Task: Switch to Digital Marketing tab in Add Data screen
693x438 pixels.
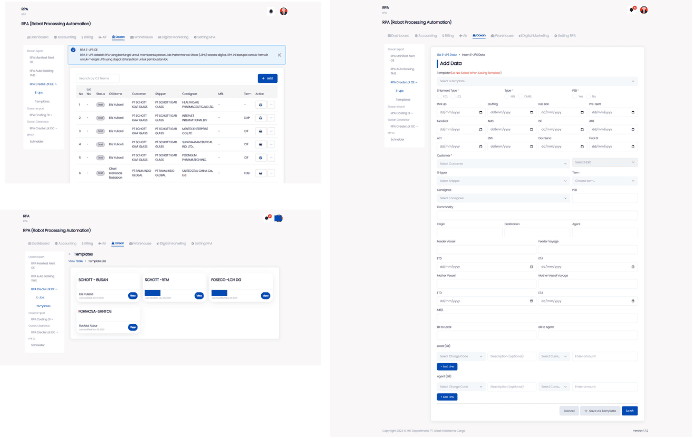Action: coord(534,36)
